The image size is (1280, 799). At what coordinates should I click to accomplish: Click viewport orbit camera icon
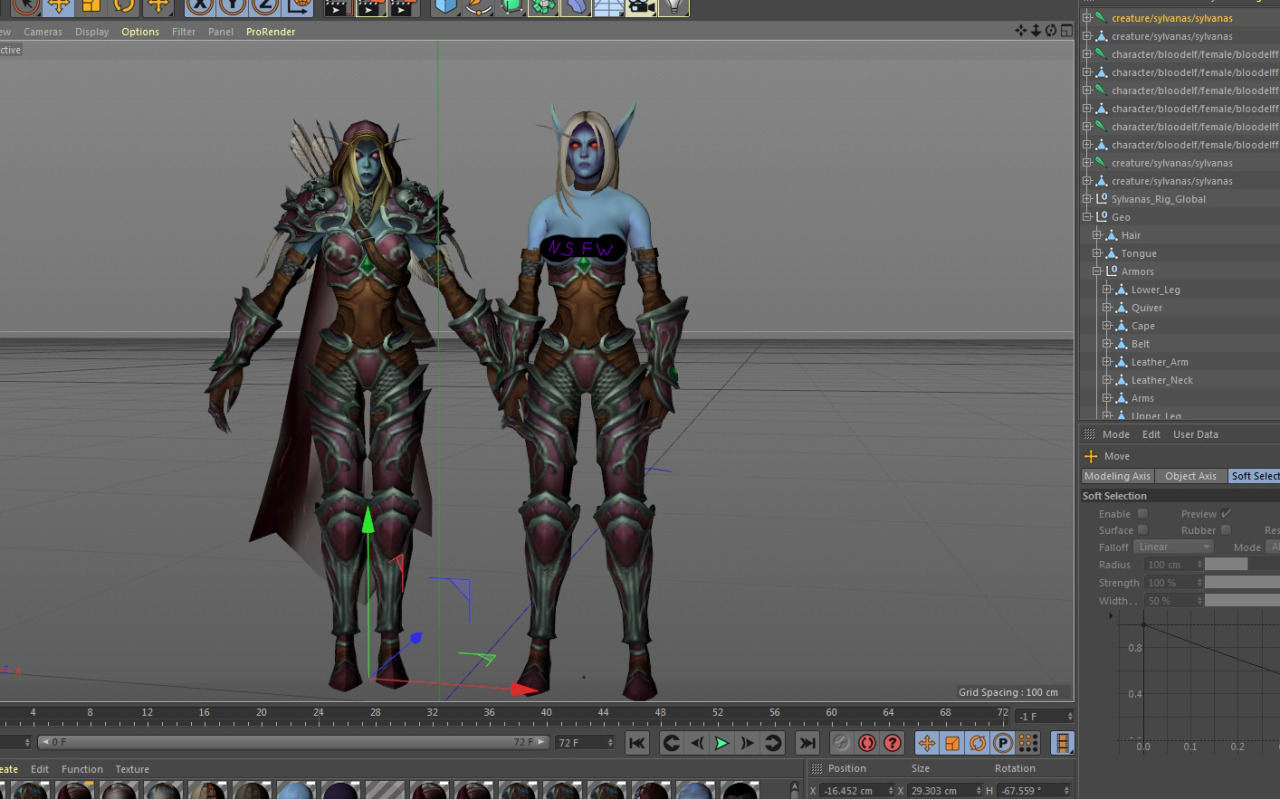point(1051,31)
